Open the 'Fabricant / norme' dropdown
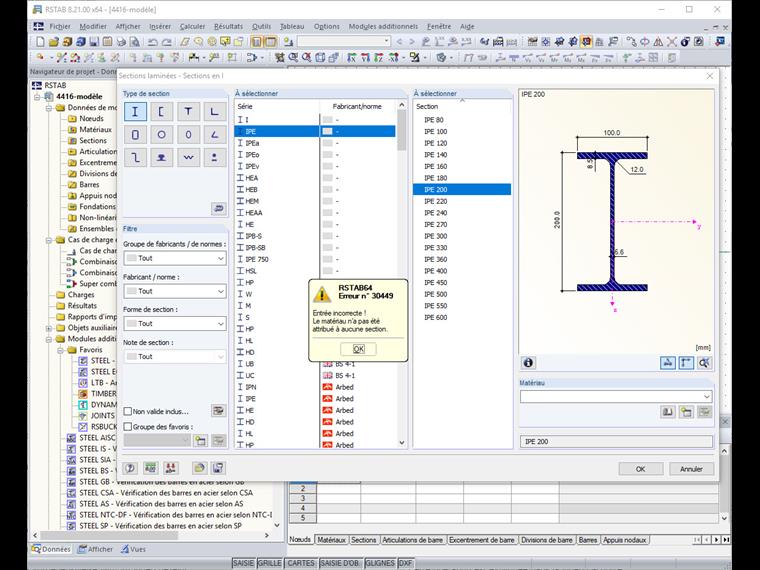The width and height of the screenshot is (760, 570). [174, 291]
